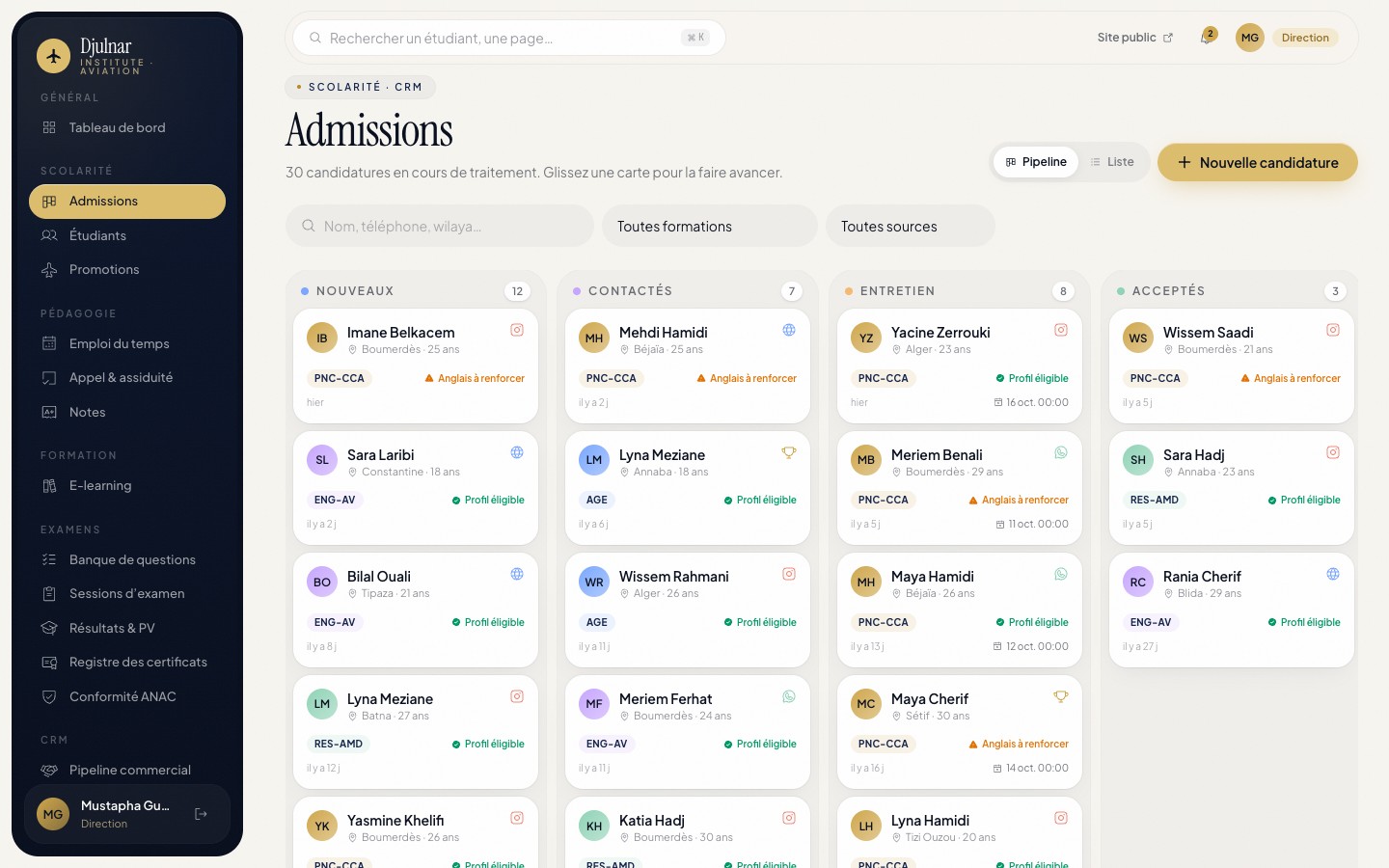This screenshot has width=1389, height=868.
Task: Click the globe icon on Mehdi Hamidi card
Action: [789, 330]
